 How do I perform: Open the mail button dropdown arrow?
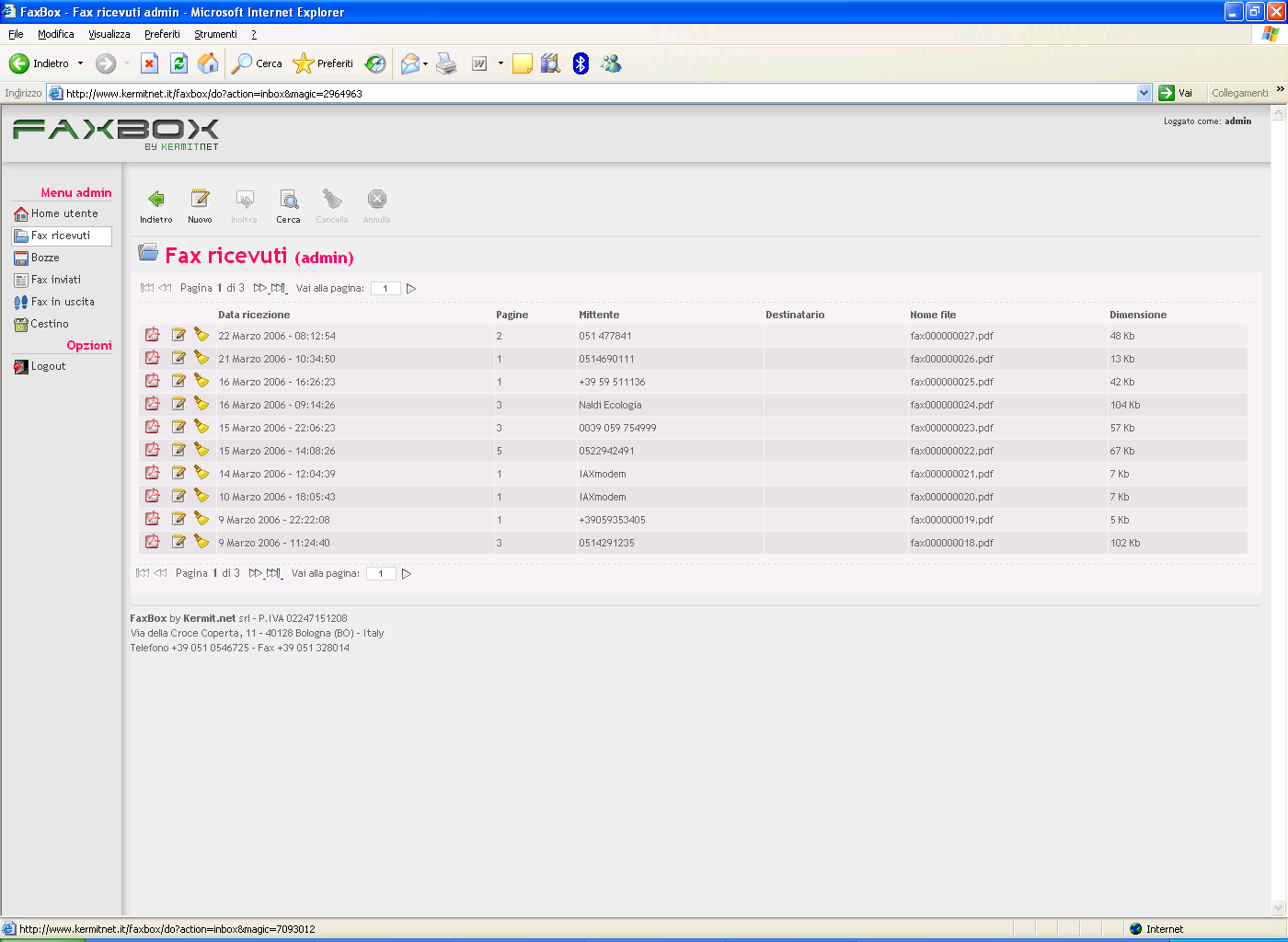click(425, 63)
